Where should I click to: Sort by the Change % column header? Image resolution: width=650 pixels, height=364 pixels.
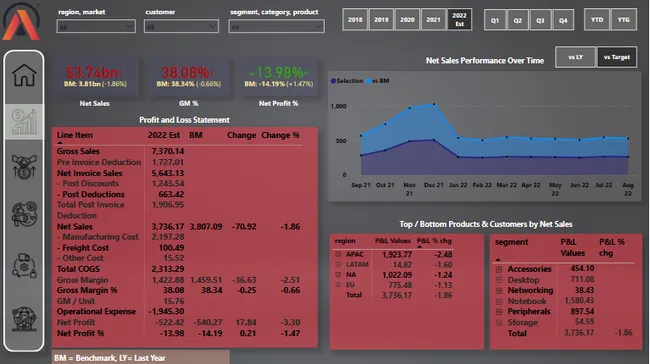(280, 135)
